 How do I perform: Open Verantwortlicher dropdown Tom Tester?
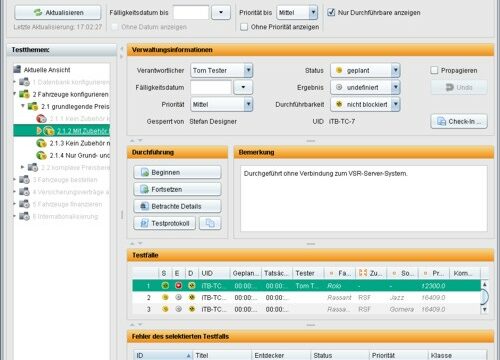(248, 70)
